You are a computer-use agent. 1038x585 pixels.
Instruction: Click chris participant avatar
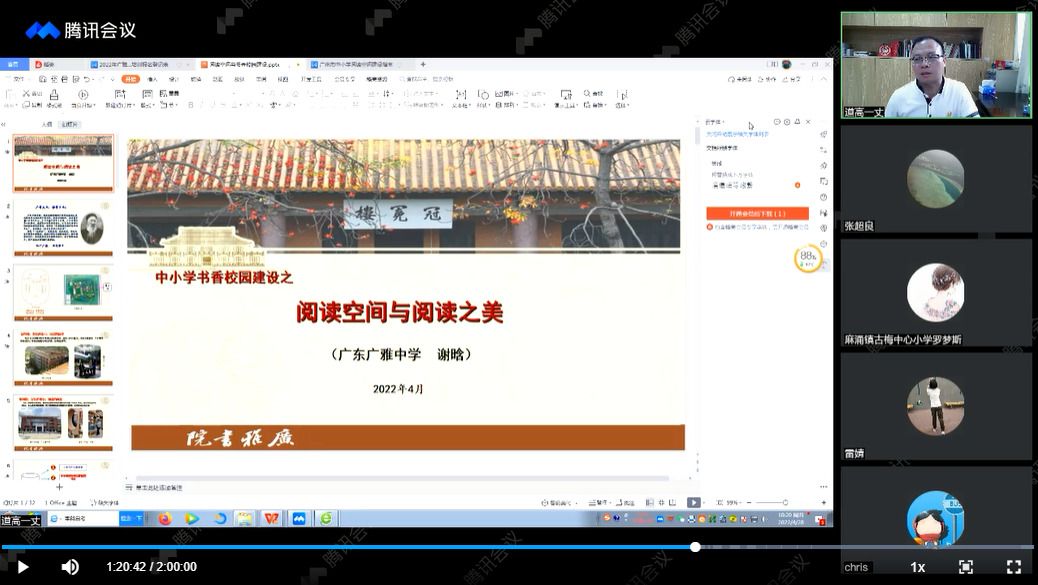coord(935,519)
